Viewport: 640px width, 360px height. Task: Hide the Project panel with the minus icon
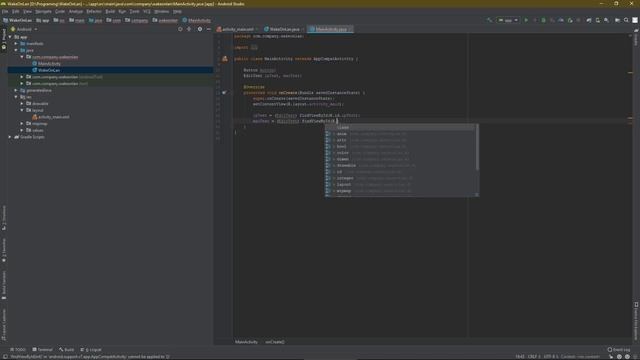tap(209, 29)
